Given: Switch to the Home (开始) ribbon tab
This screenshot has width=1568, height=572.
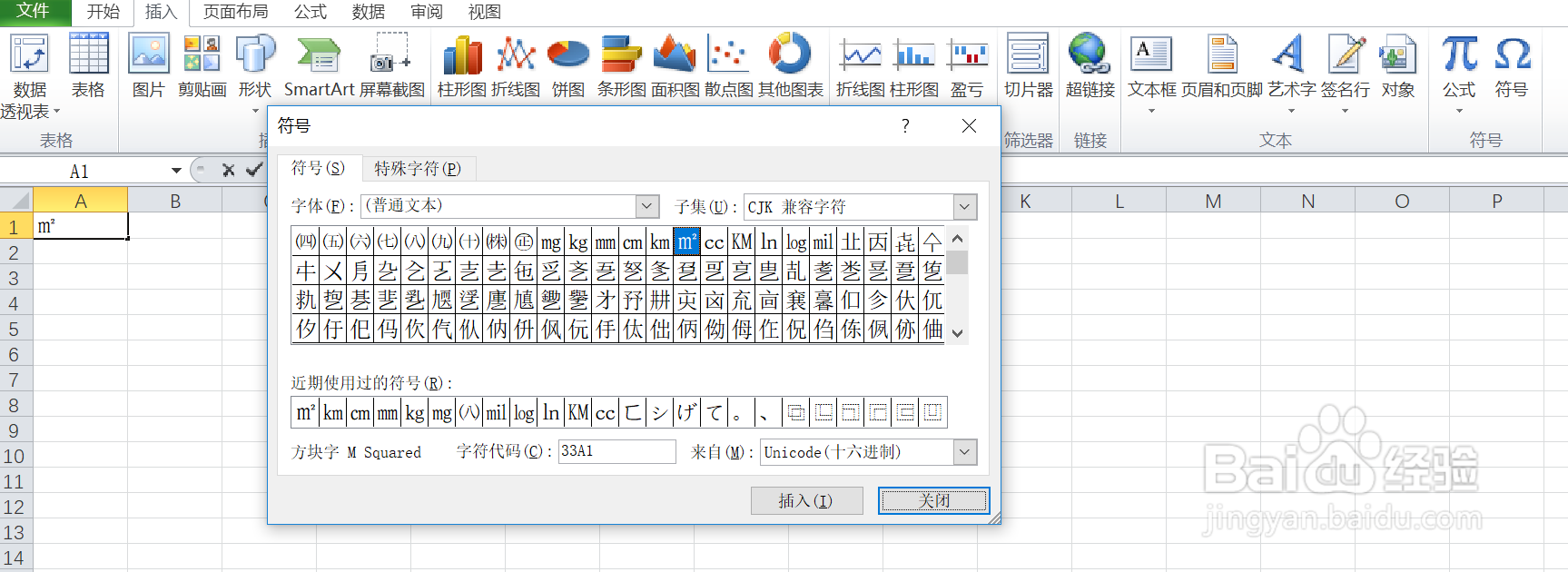Looking at the screenshot, I should click(x=103, y=12).
